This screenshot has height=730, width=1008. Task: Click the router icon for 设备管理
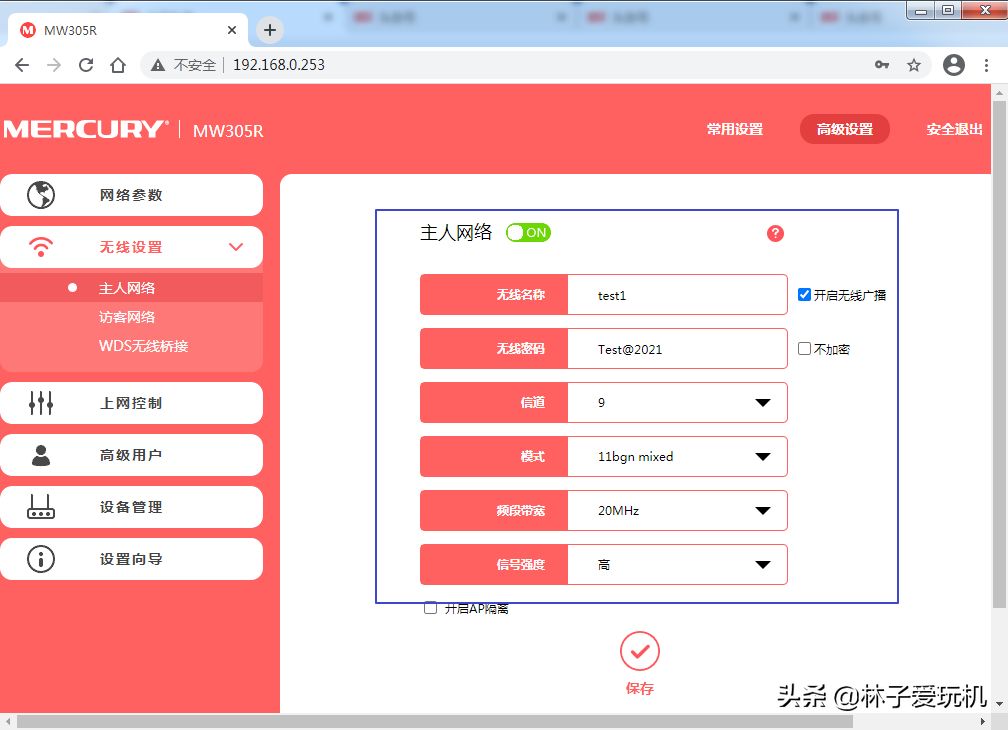coord(41,507)
